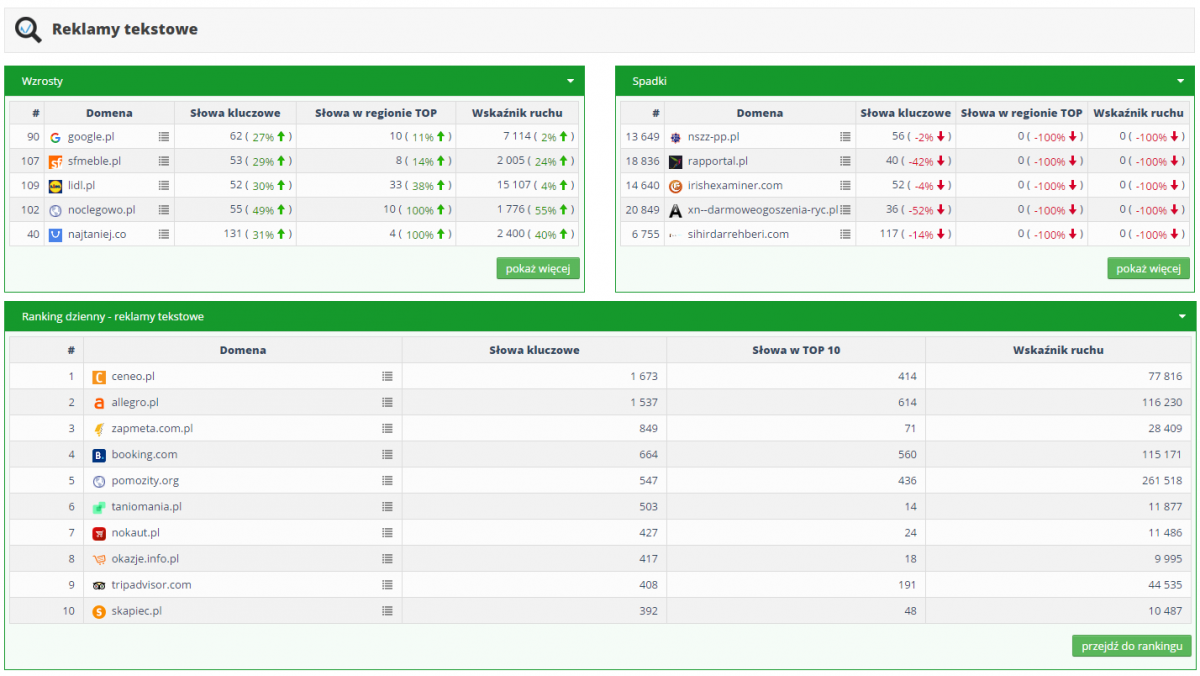Open the noclegowo.pl link in Wzrosty
This screenshot has height=676, width=1200.
[101, 210]
